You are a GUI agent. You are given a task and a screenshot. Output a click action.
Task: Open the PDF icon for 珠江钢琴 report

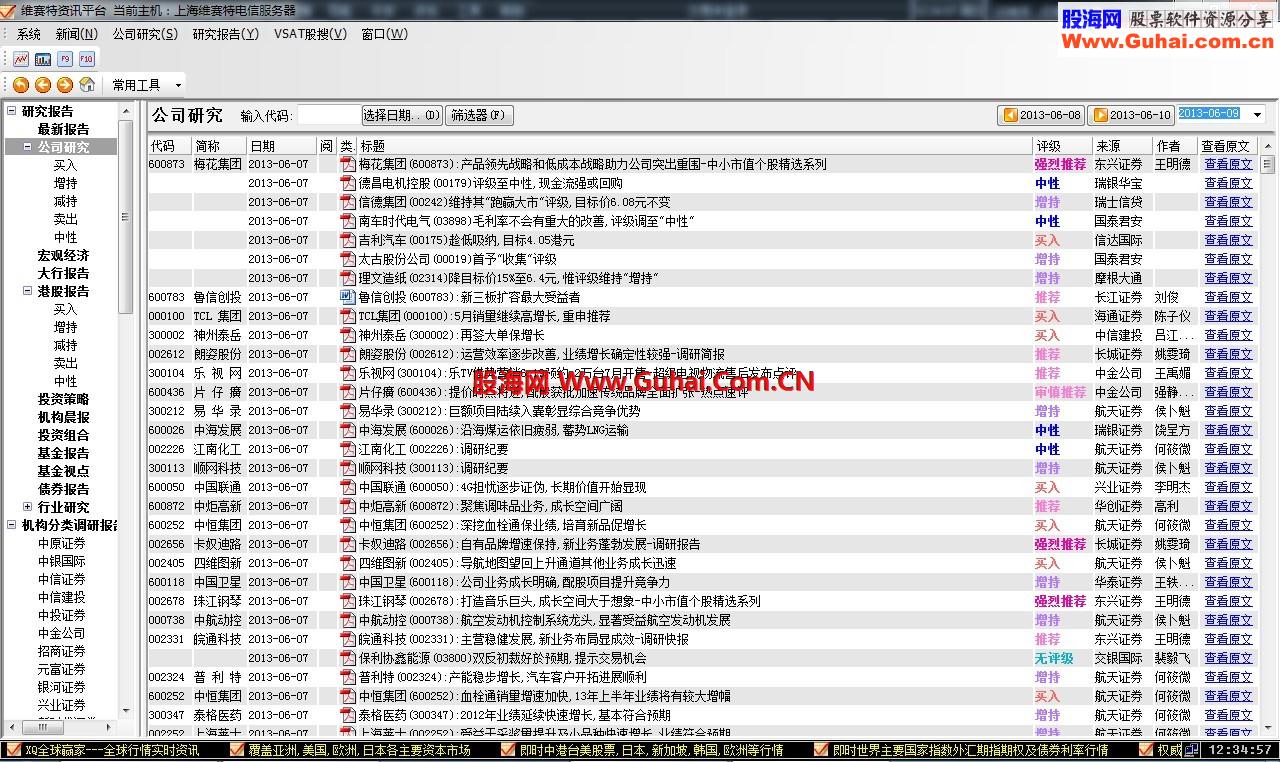click(x=347, y=601)
